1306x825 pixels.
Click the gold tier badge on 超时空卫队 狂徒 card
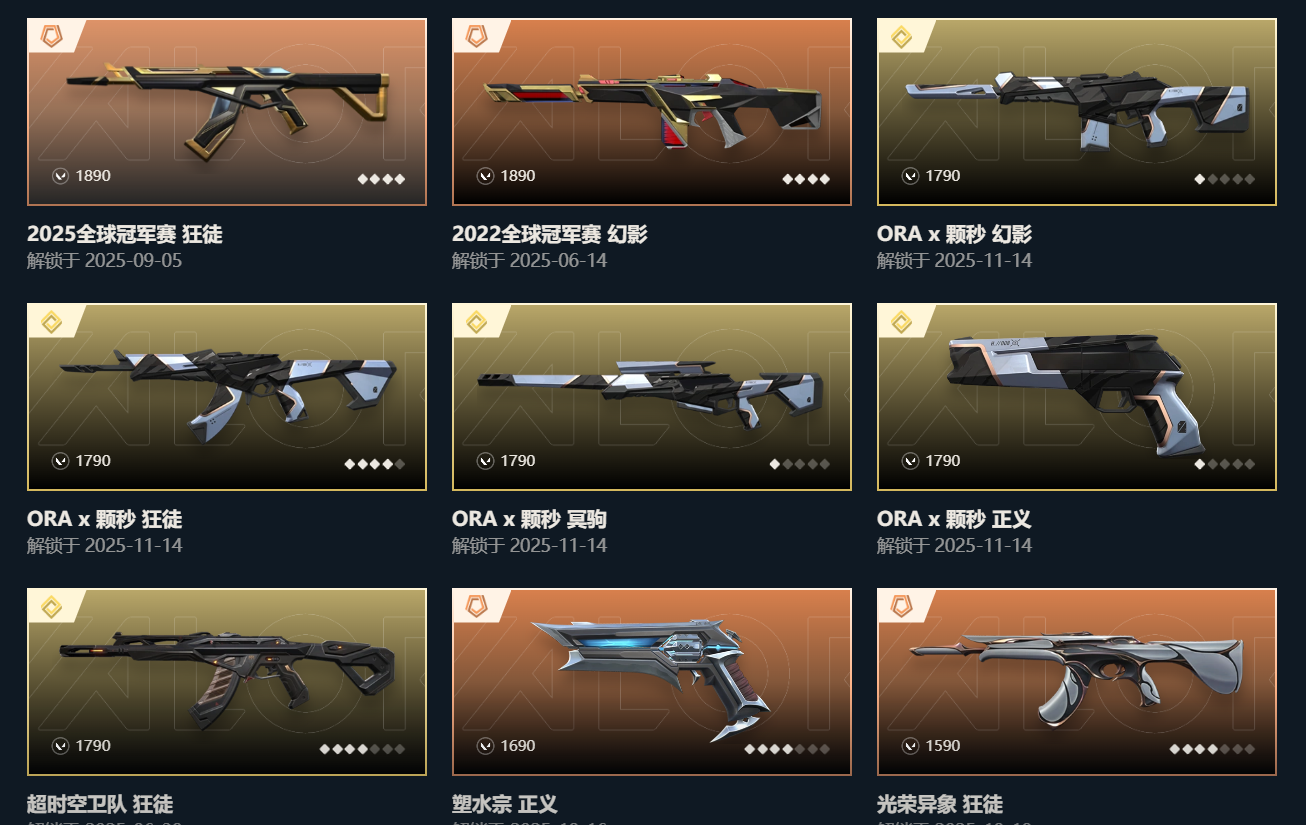point(51,607)
